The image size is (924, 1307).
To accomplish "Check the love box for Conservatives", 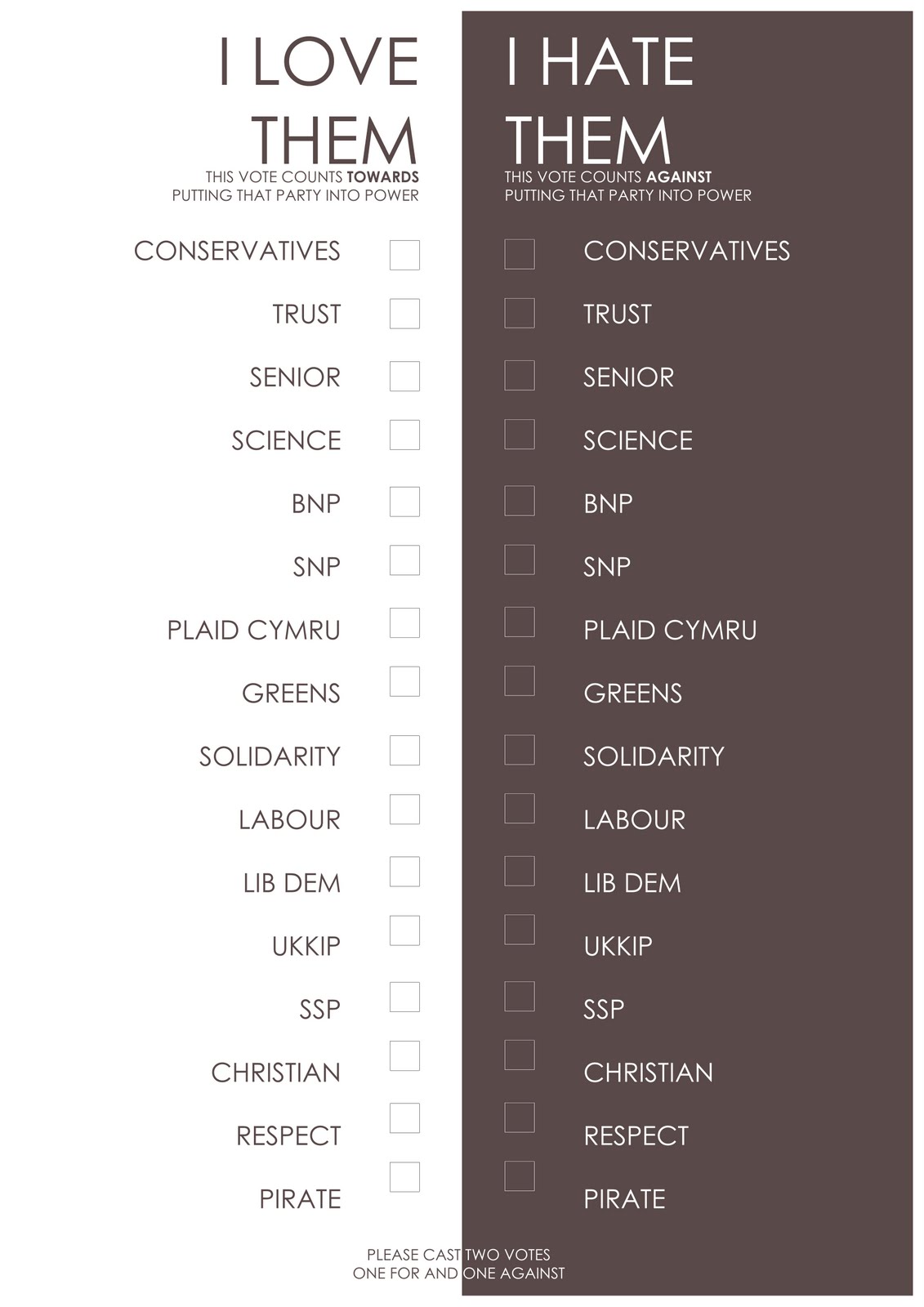I will point(404,255).
